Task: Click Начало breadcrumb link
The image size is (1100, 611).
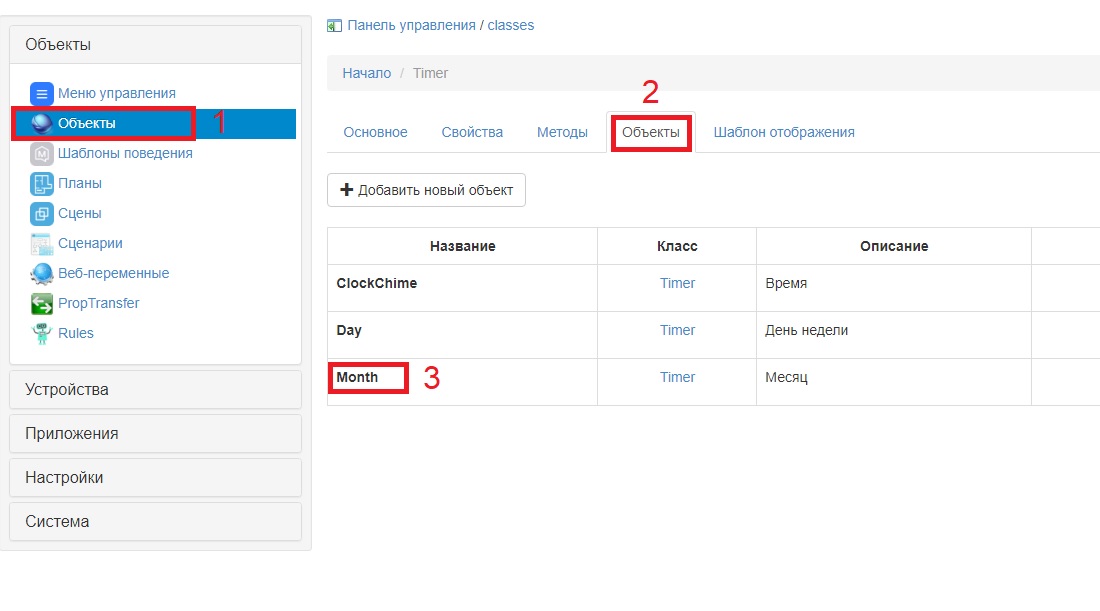Action: pyautogui.click(x=367, y=73)
